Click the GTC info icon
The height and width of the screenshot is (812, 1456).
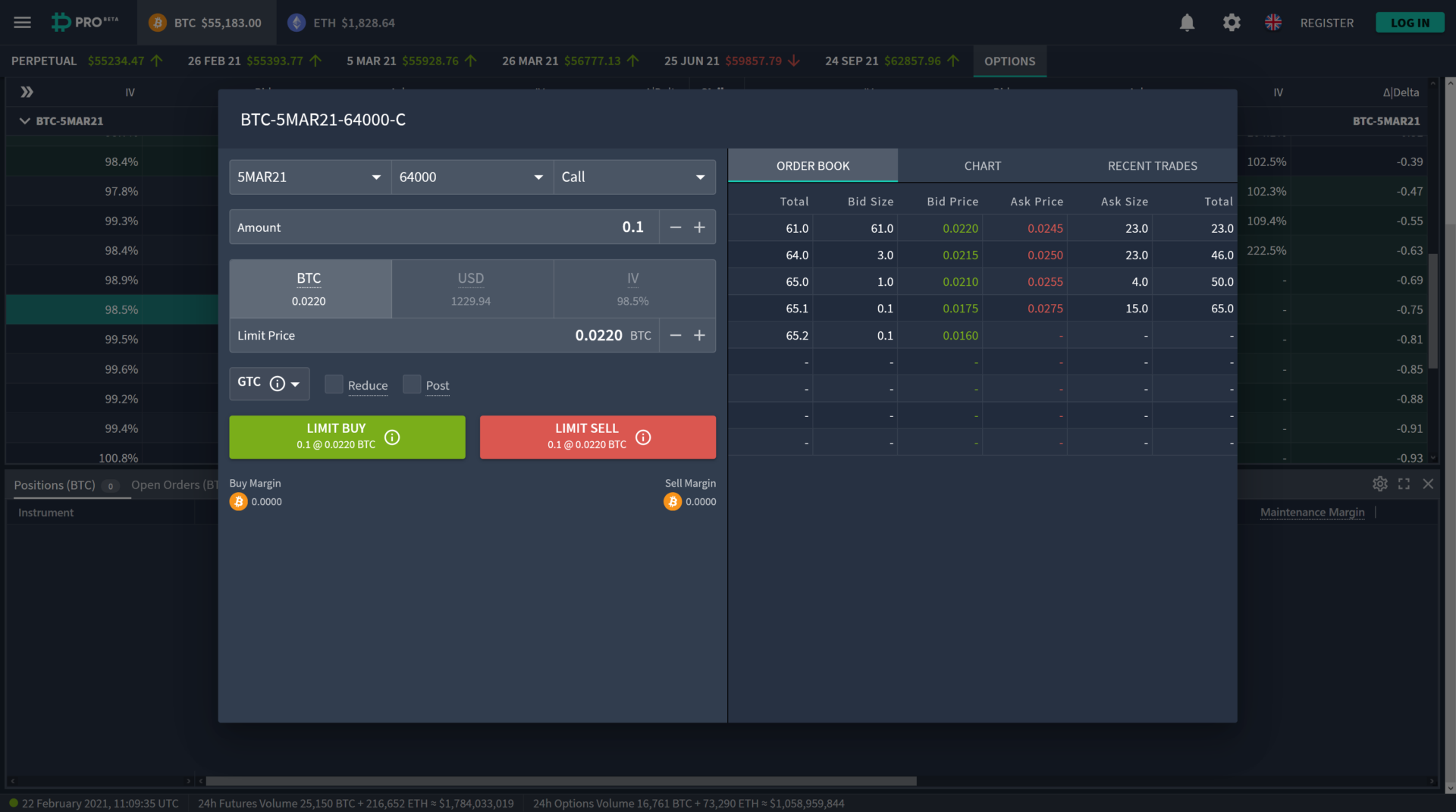click(x=278, y=383)
